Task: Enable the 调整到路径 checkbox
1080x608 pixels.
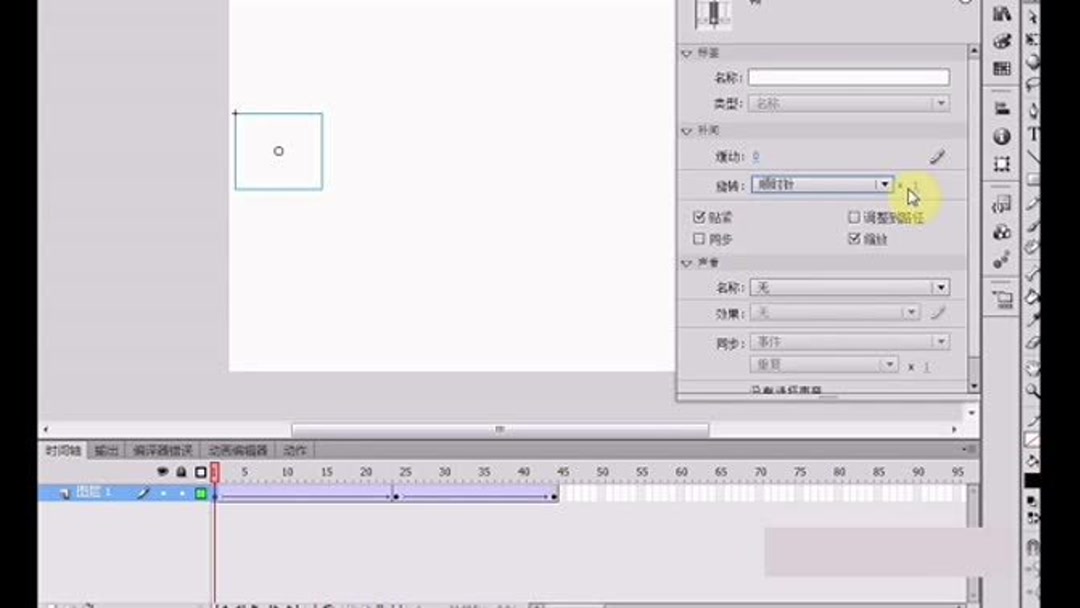Action: [x=854, y=216]
